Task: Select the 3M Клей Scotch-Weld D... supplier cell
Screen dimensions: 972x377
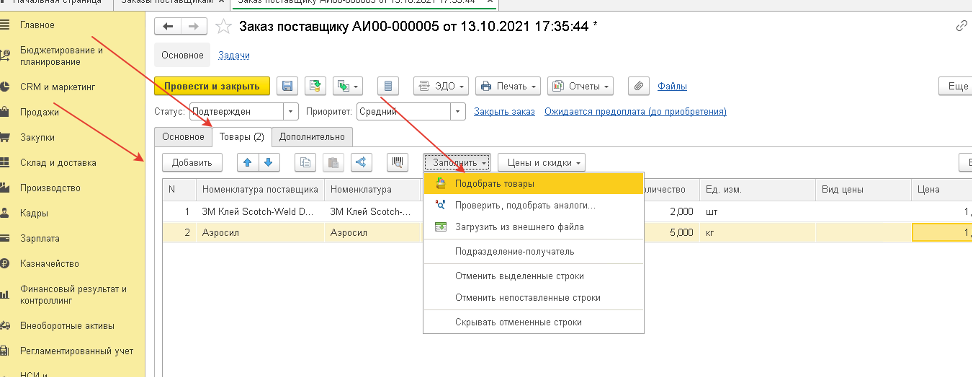Action: [x=261, y=211]
